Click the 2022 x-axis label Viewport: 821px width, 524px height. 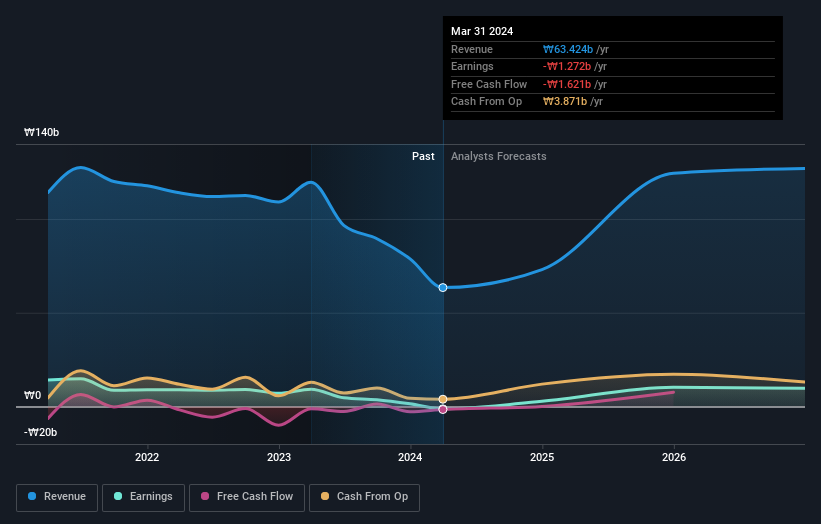[147, 458]
